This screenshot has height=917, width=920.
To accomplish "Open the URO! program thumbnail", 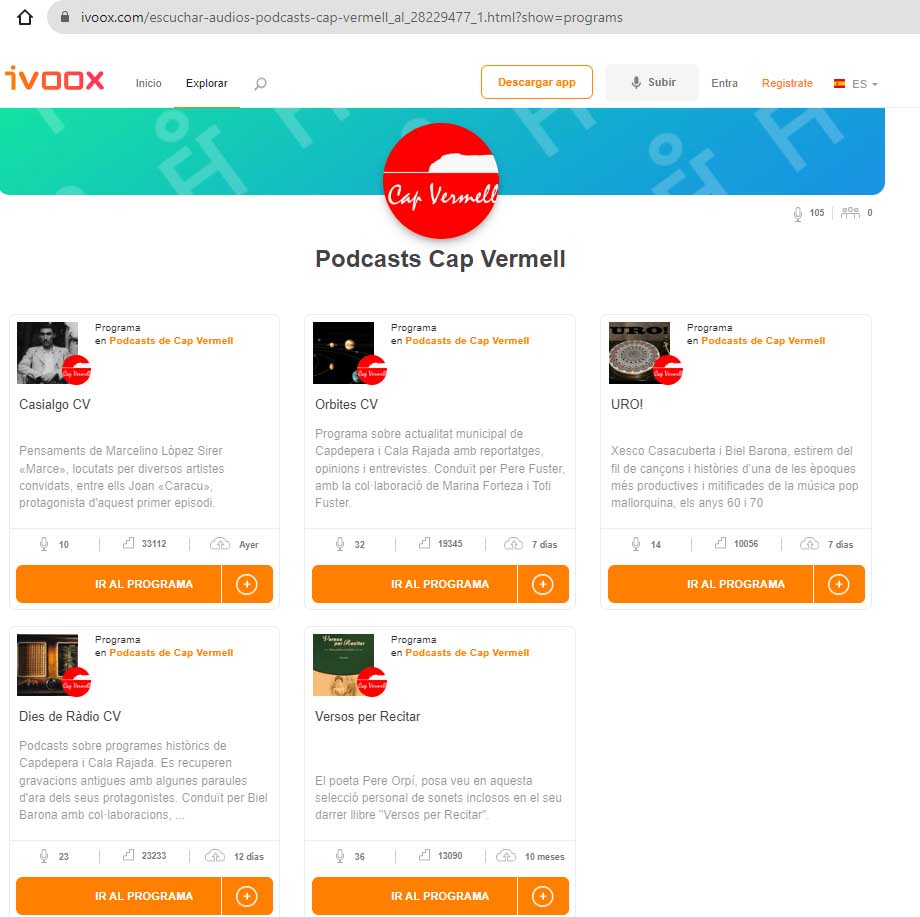I will tap(640, 353).
